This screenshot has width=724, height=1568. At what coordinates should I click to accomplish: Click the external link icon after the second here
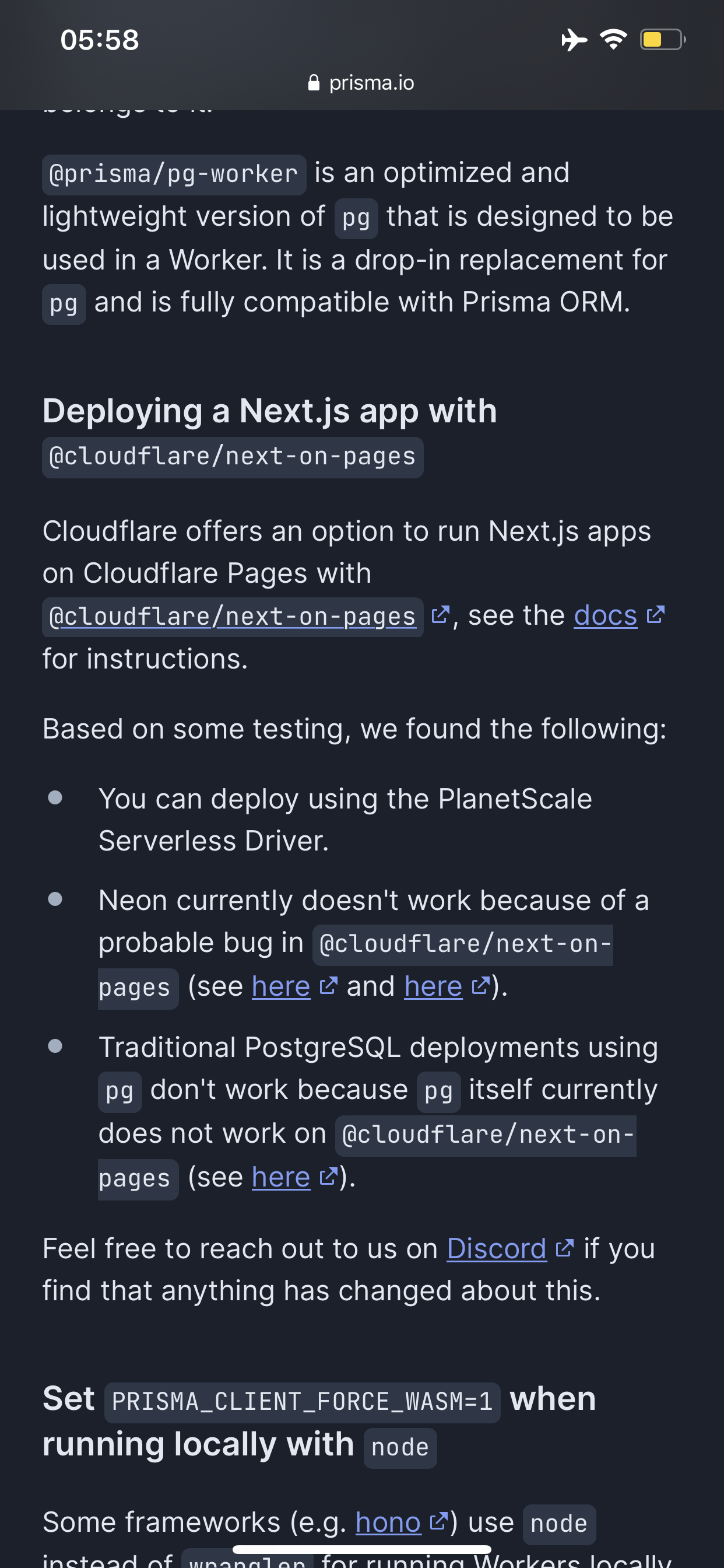(481, 985)
